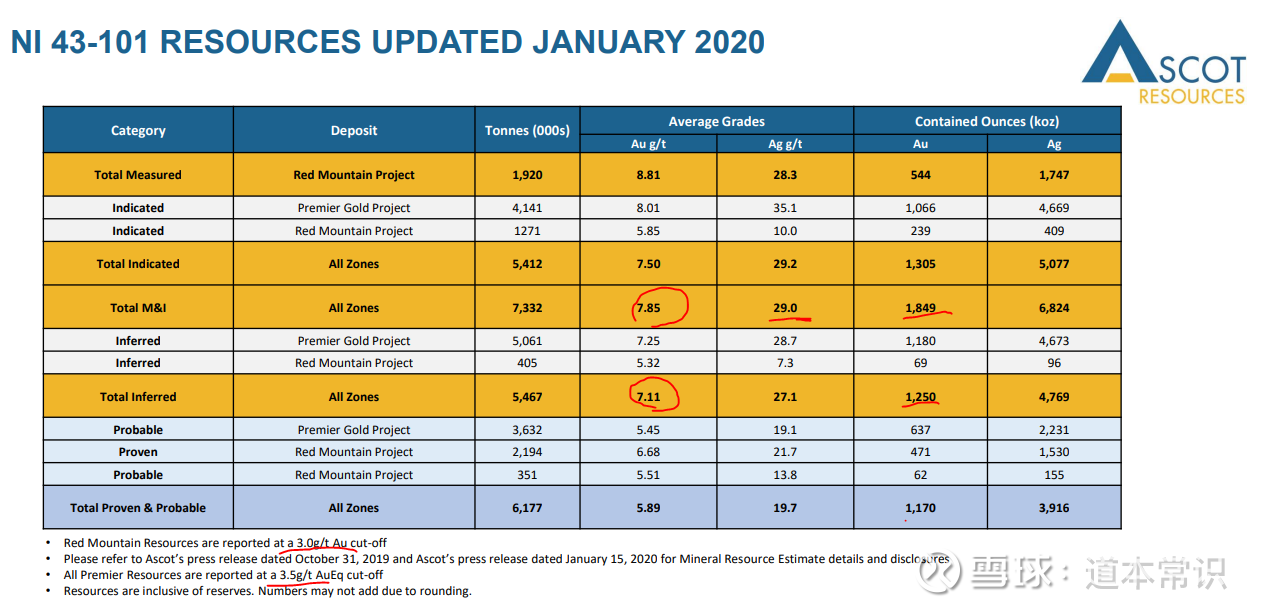Select the 7.50 Au grade value
This screenshot has height=612, width=1264.
coord(648,264)
